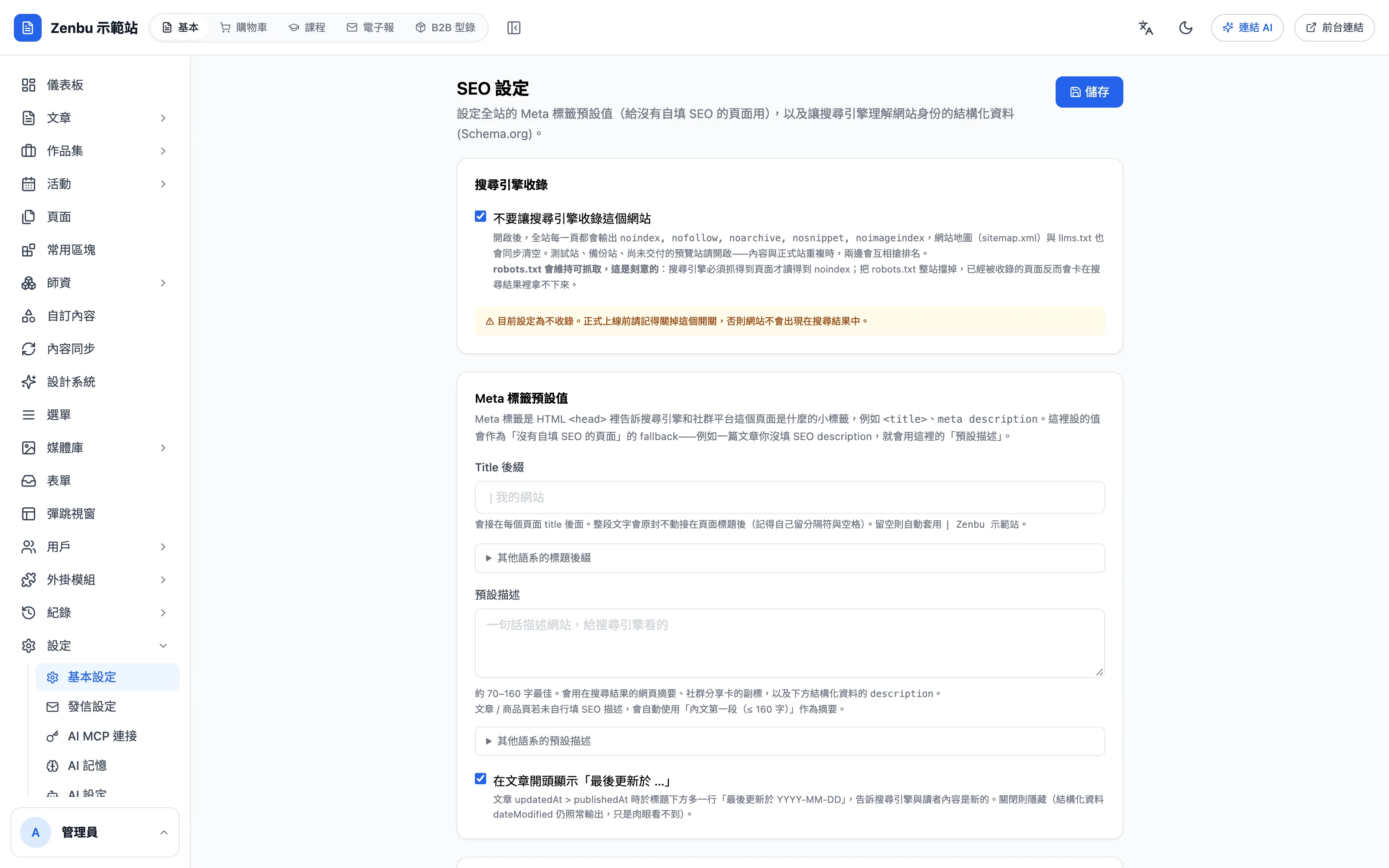1389x868 pixels.
Task: Expand 活動 submenu chevron
Action: pyautogui.click(x=163, y=184)
